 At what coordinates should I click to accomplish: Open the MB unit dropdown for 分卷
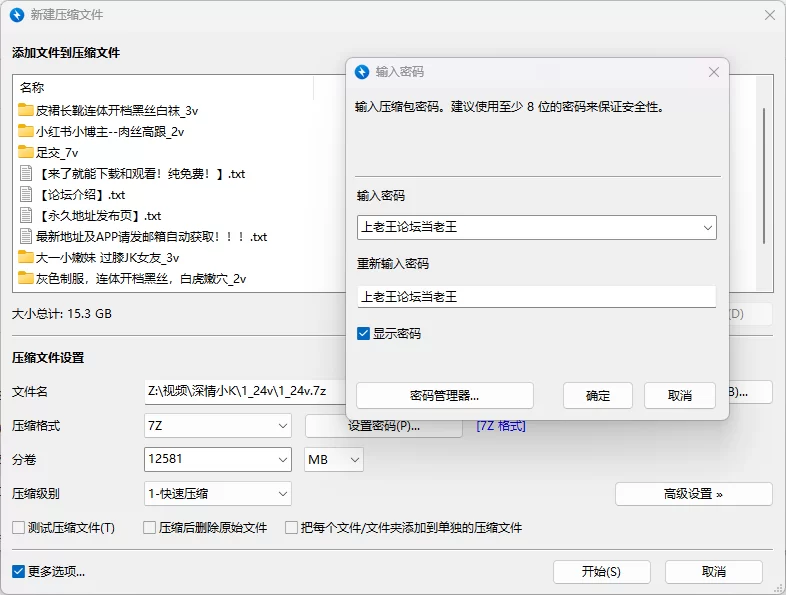(354, 460)
